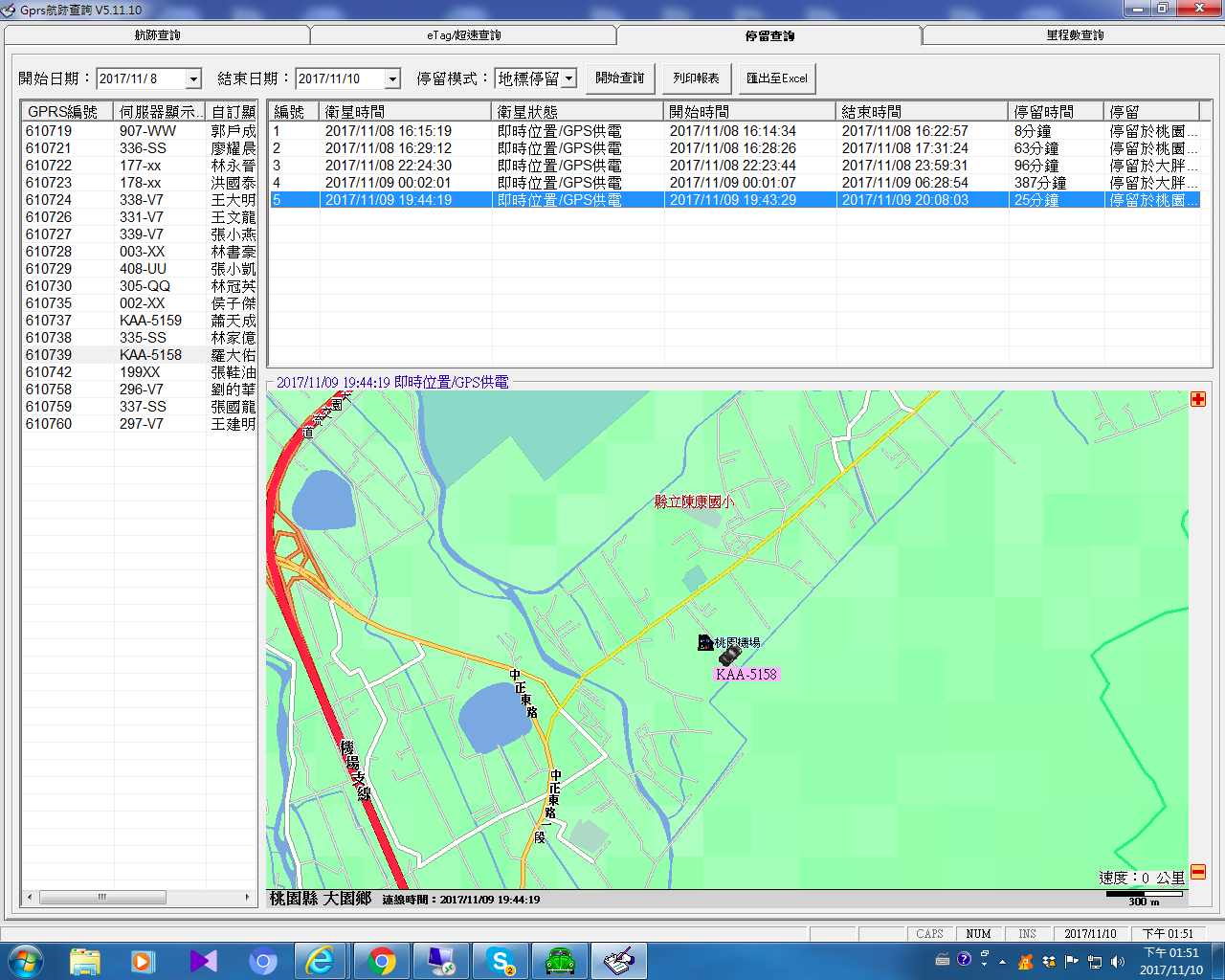Click Show desktop strip at taskbar end

(x=1218, y=961)
